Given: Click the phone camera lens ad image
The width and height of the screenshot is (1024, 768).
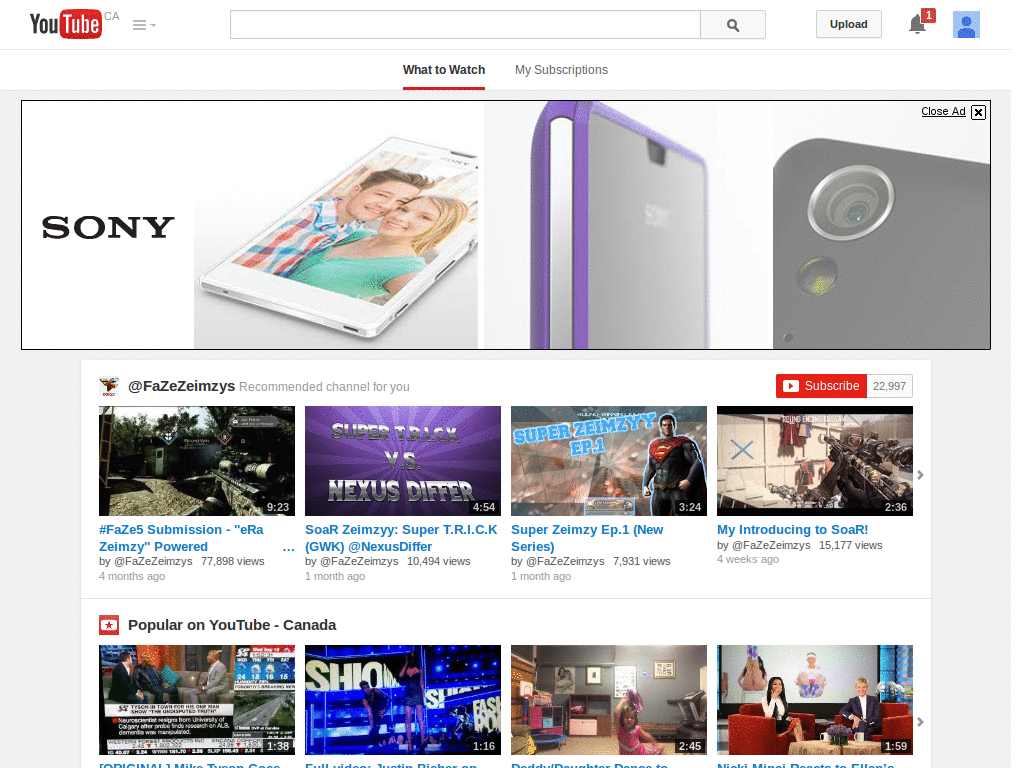Looking at the screenshot, I should pyautogui.click(x=882, y=225).
